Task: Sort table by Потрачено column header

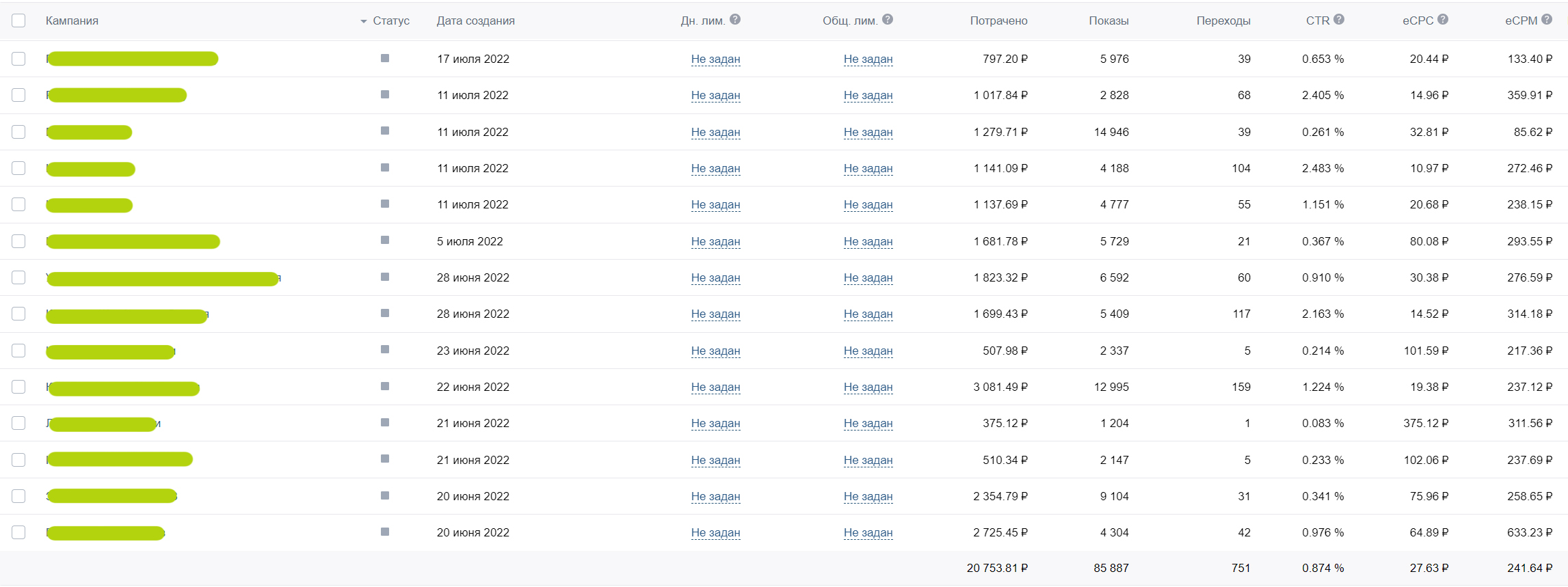Action: [x=998, y=21]
